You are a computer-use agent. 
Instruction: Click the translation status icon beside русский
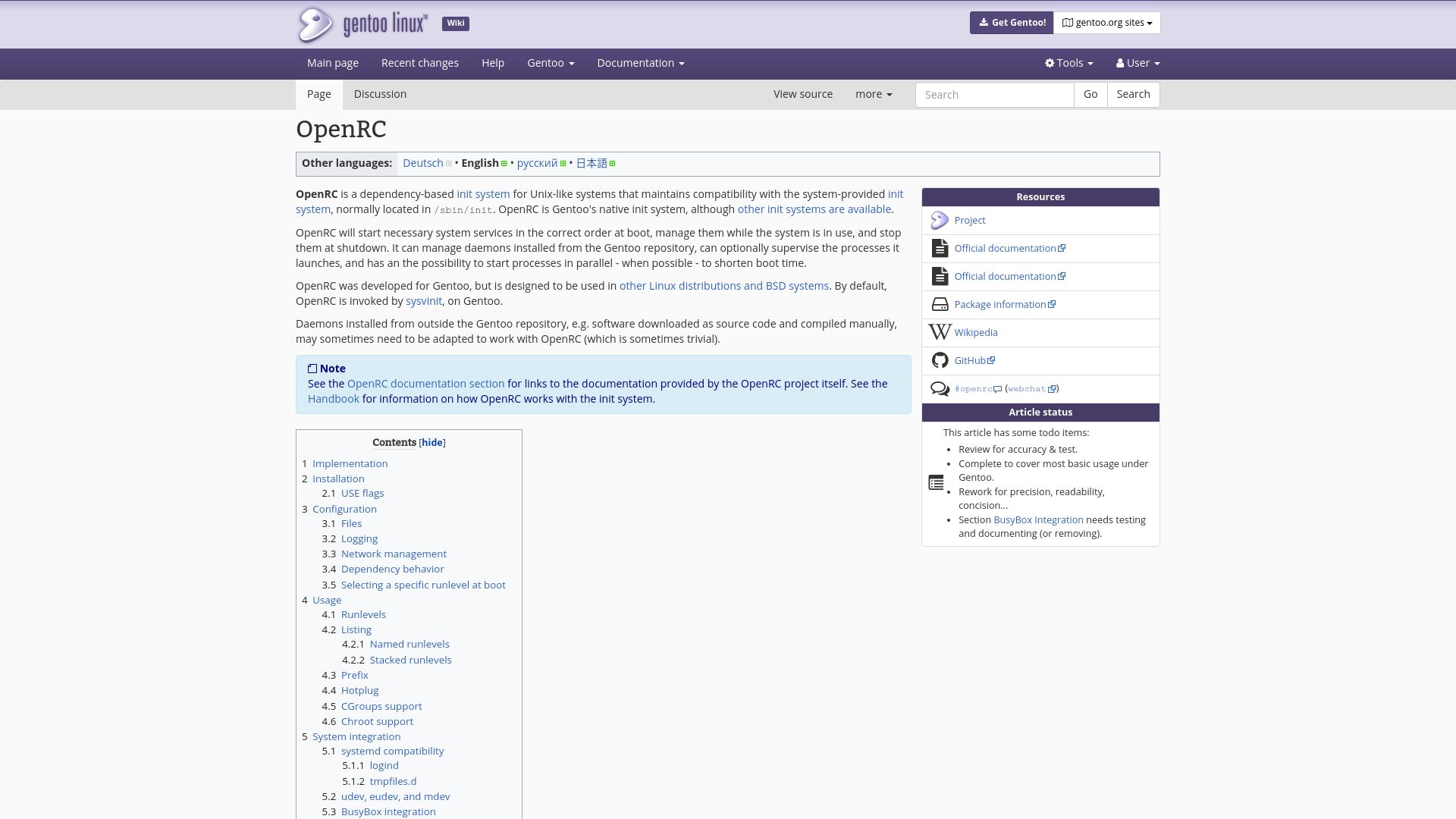(x=563, y=164)
